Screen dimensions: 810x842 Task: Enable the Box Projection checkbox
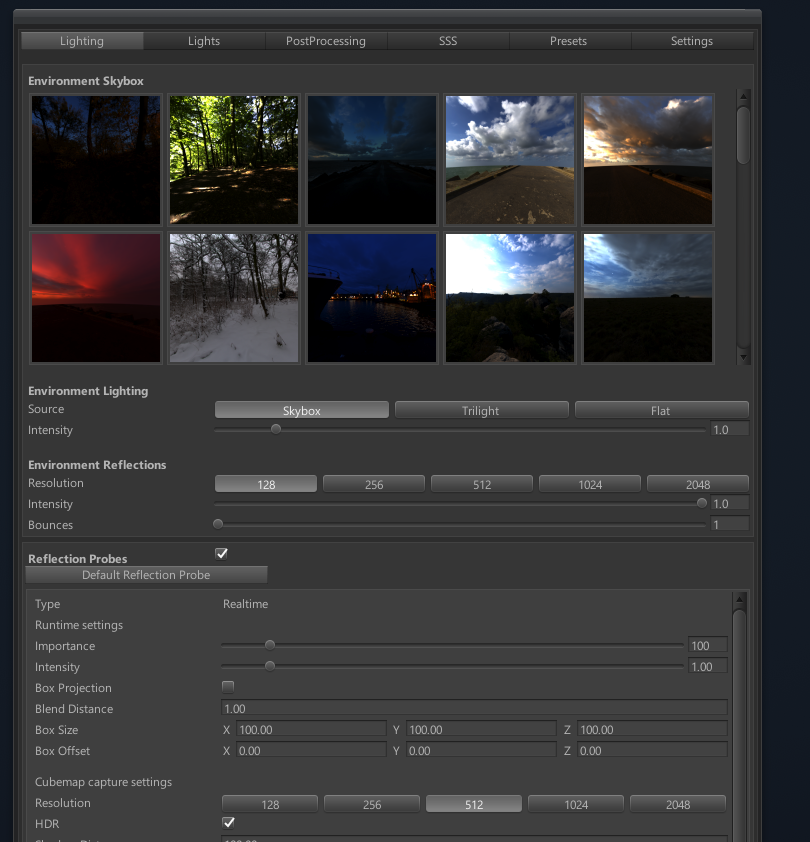point(228,687)
